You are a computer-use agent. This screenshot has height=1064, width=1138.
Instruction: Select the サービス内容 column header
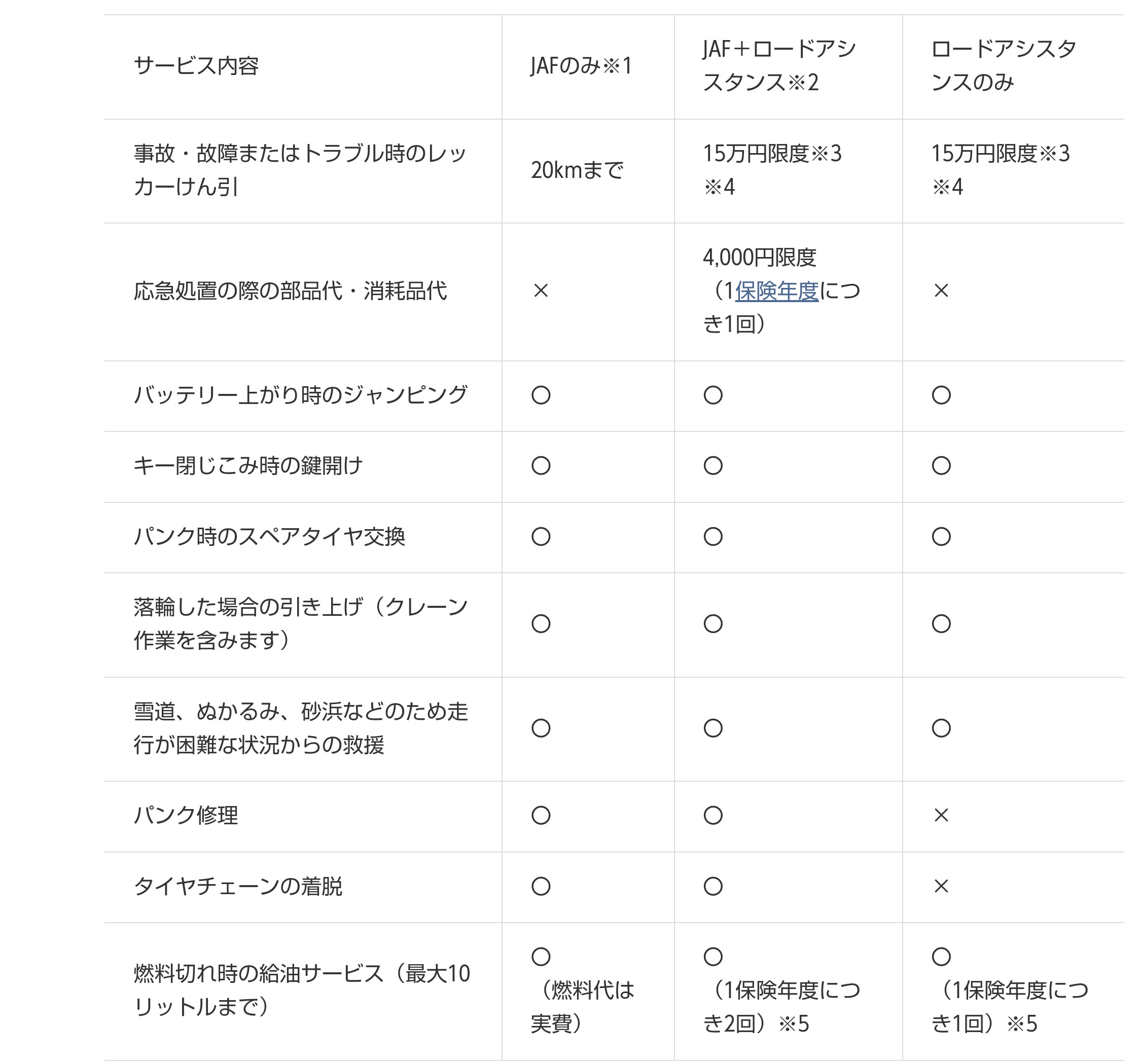(196, 66)
